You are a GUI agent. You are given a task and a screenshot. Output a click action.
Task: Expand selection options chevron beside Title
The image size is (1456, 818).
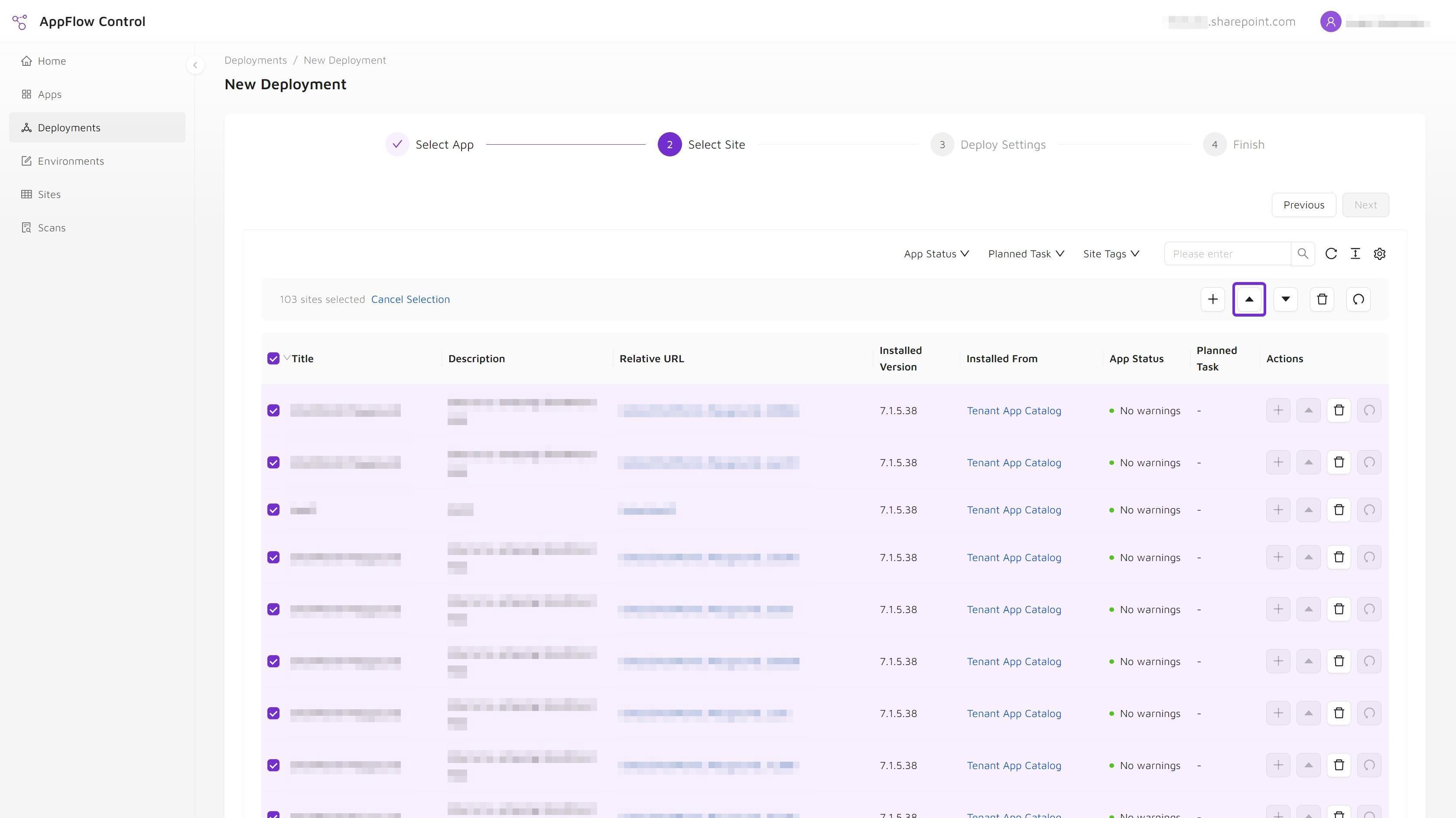tap(287, 358)
